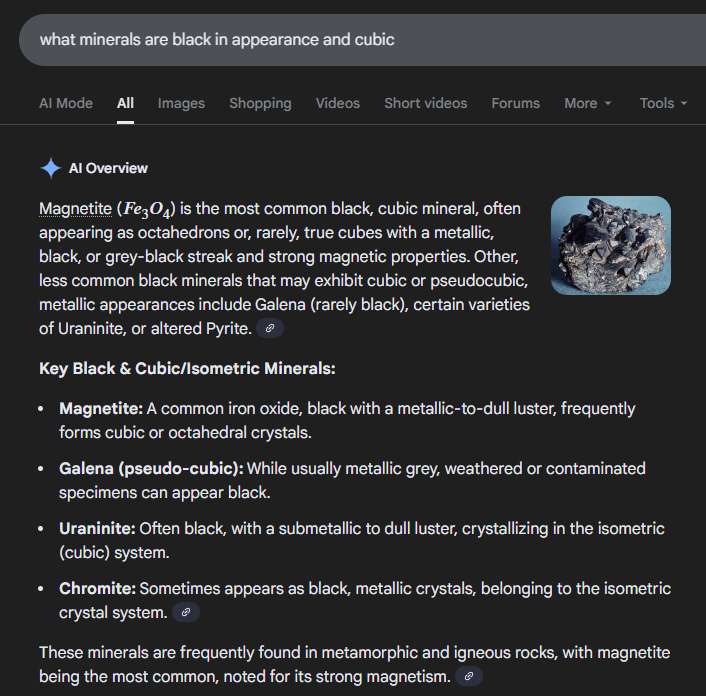Open Short videos tab
Viewport: 706px width, 696px height.
pos(425,103)
